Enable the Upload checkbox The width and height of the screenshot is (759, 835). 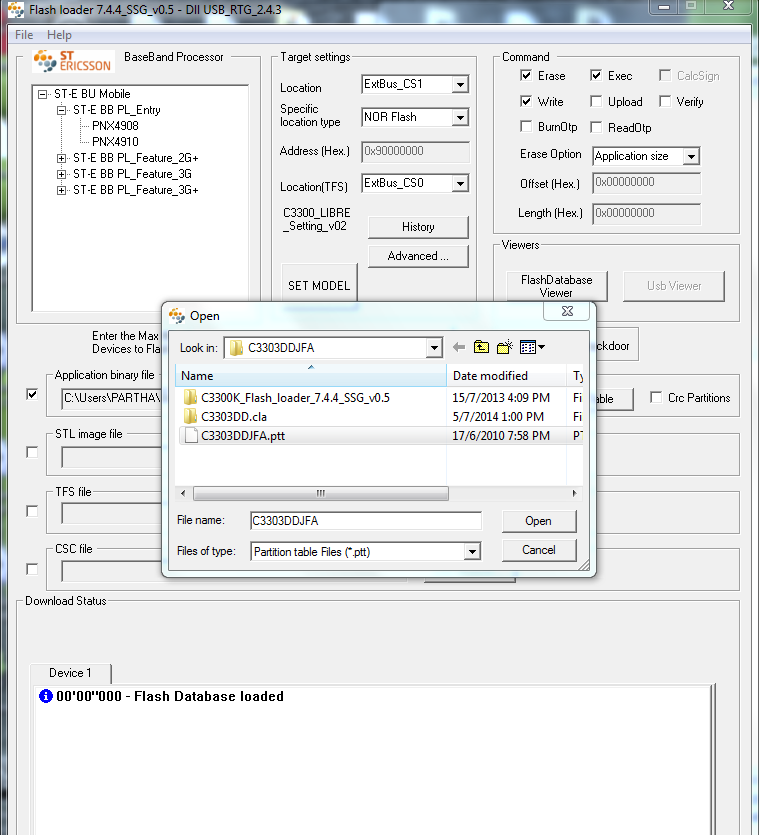tap(596, 101)
